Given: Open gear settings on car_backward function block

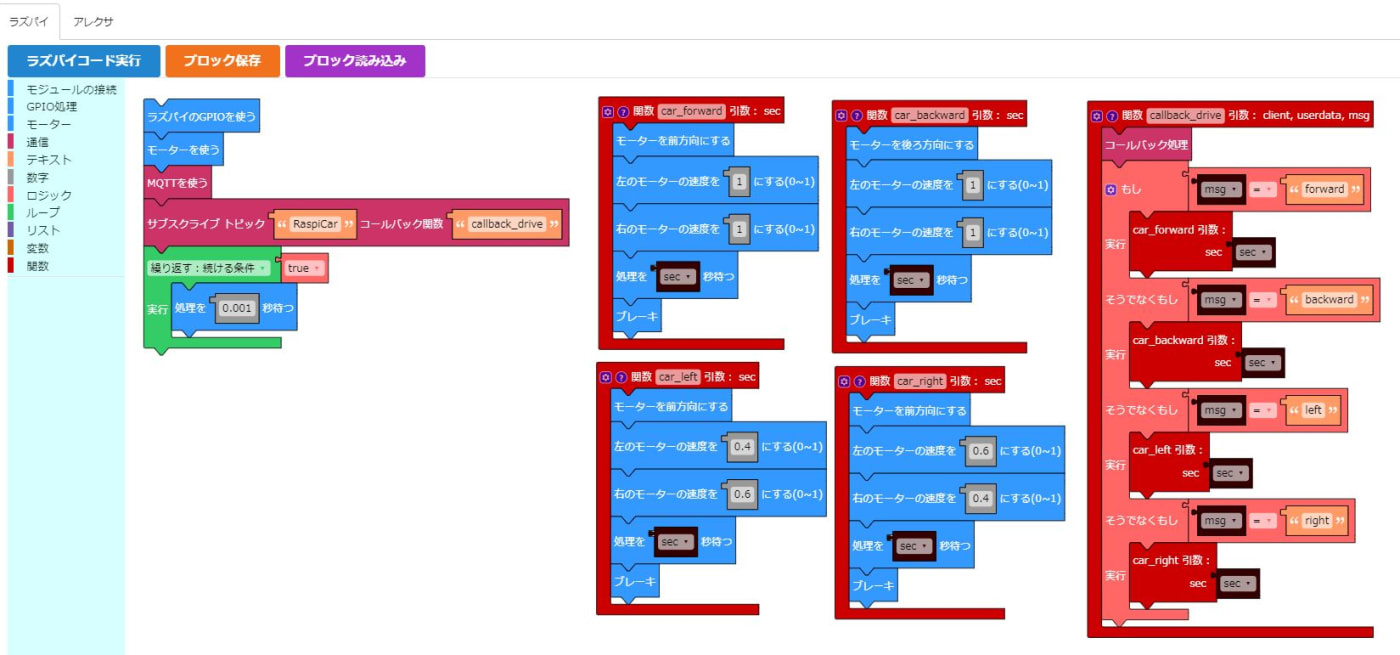Looking at the screenshot, I should (842, 116).
